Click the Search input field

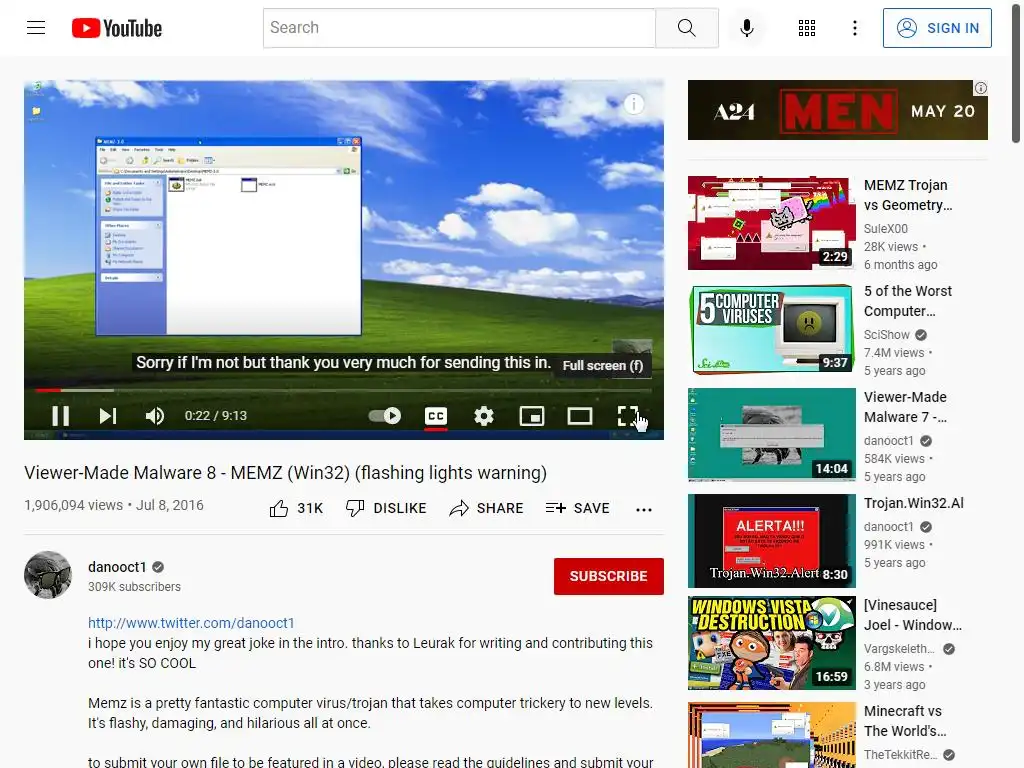[459, 28]
